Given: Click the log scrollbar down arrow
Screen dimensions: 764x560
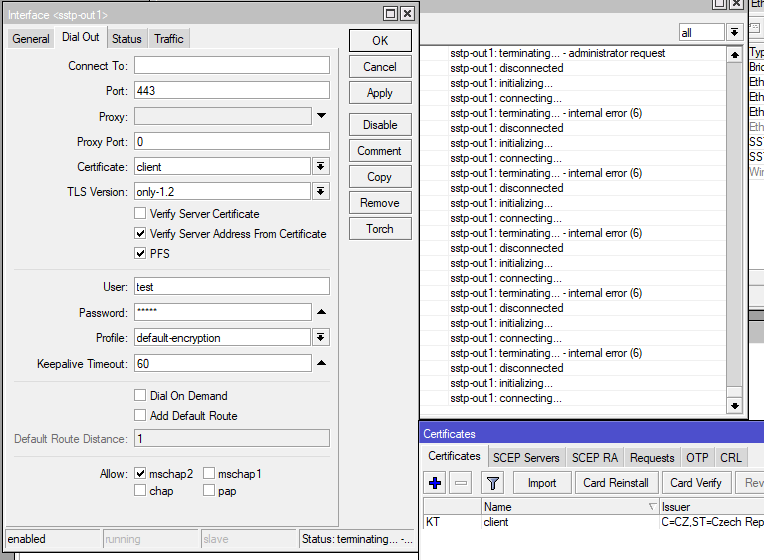Looking at the screenshot, I should coord(734,405).
